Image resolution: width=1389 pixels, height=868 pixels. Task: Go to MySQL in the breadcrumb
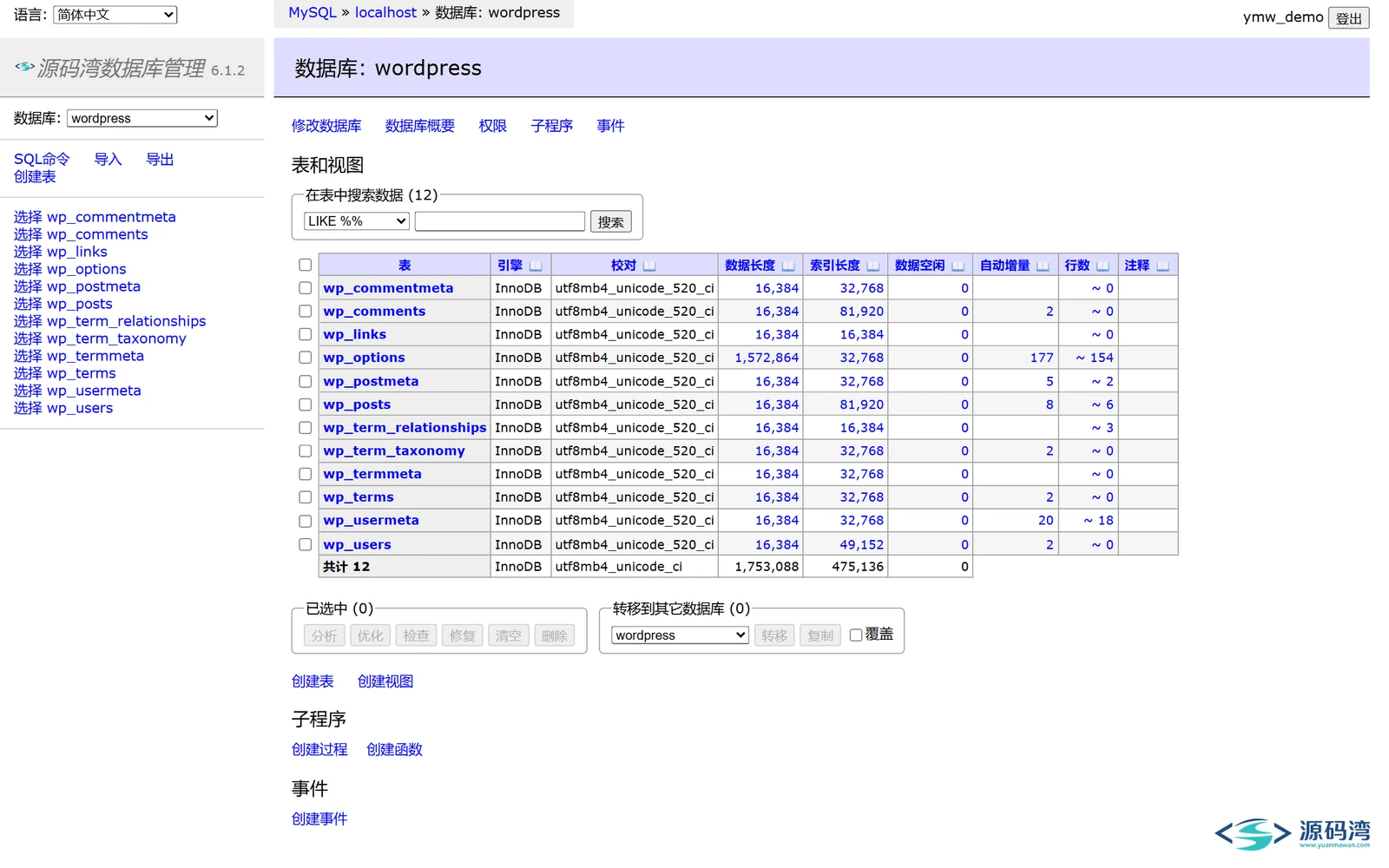click(313, 13)
